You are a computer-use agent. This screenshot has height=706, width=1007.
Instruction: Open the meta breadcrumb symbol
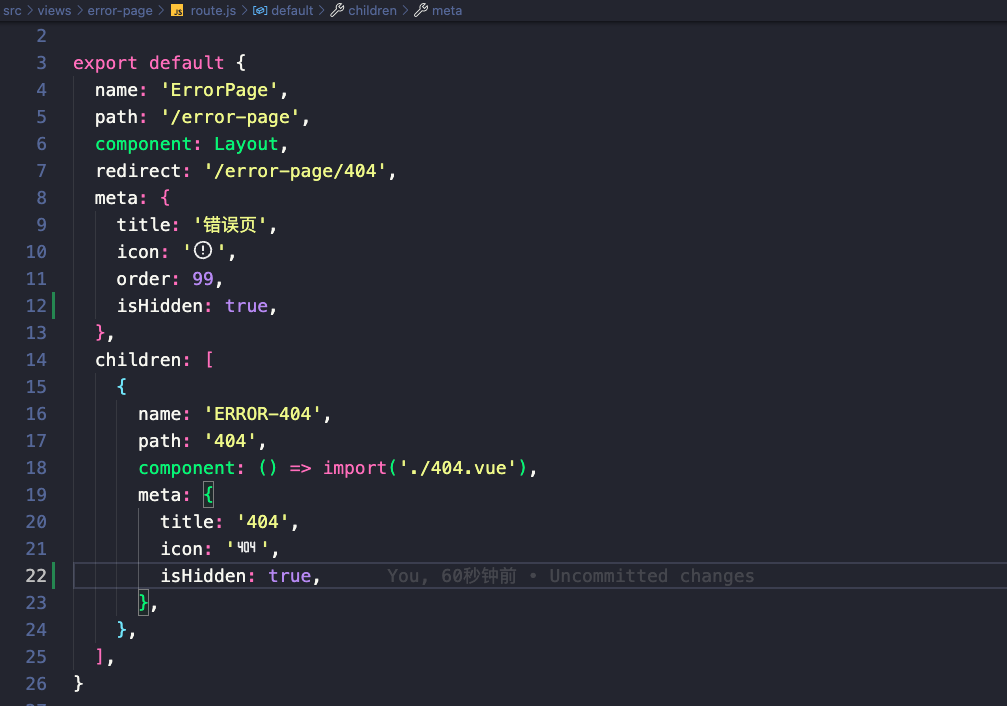[x=447, y=10]
